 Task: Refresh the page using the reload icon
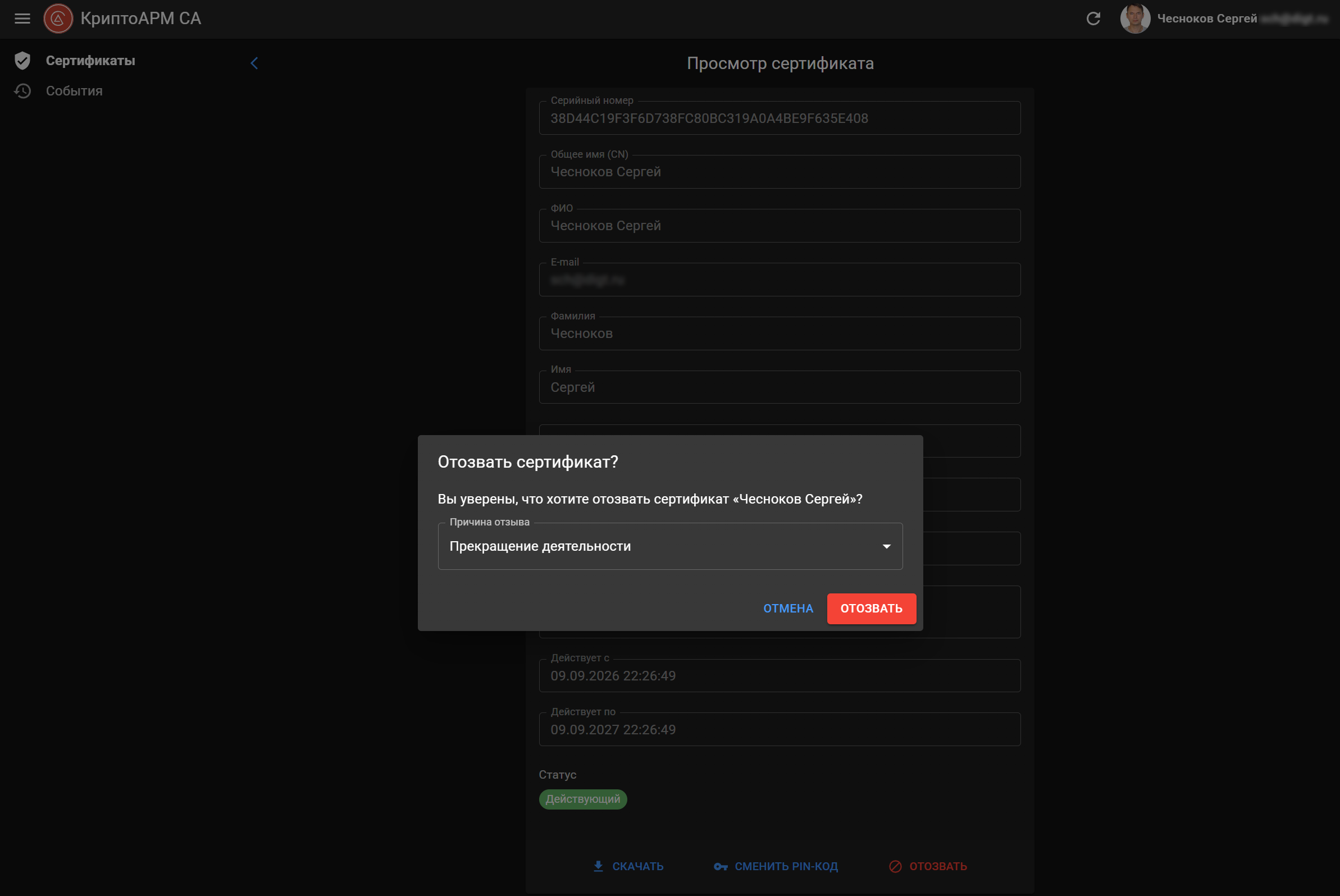[x=1093, y=19]
